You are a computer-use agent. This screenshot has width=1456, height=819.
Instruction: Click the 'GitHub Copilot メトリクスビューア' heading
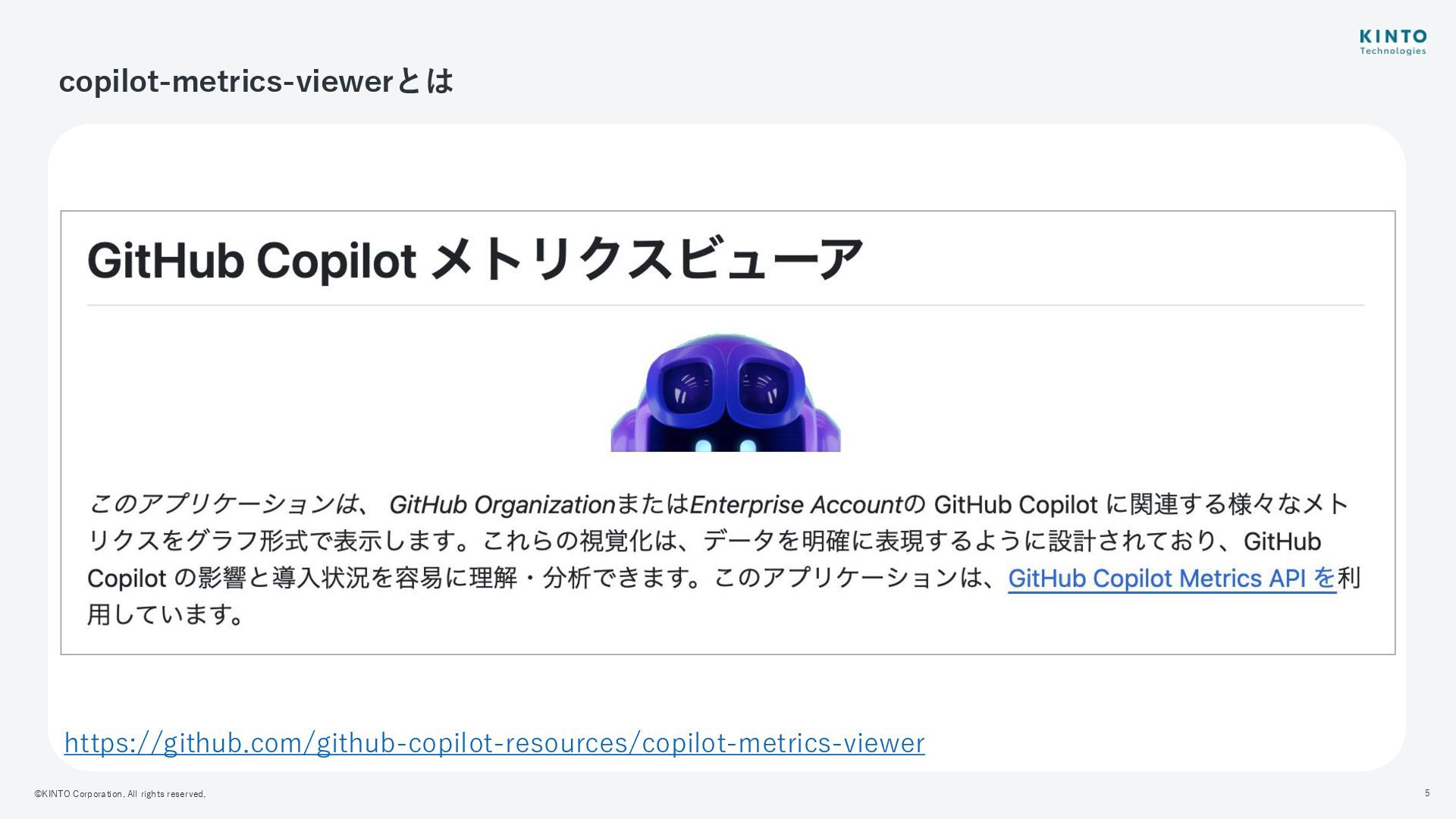coord(475,259)
